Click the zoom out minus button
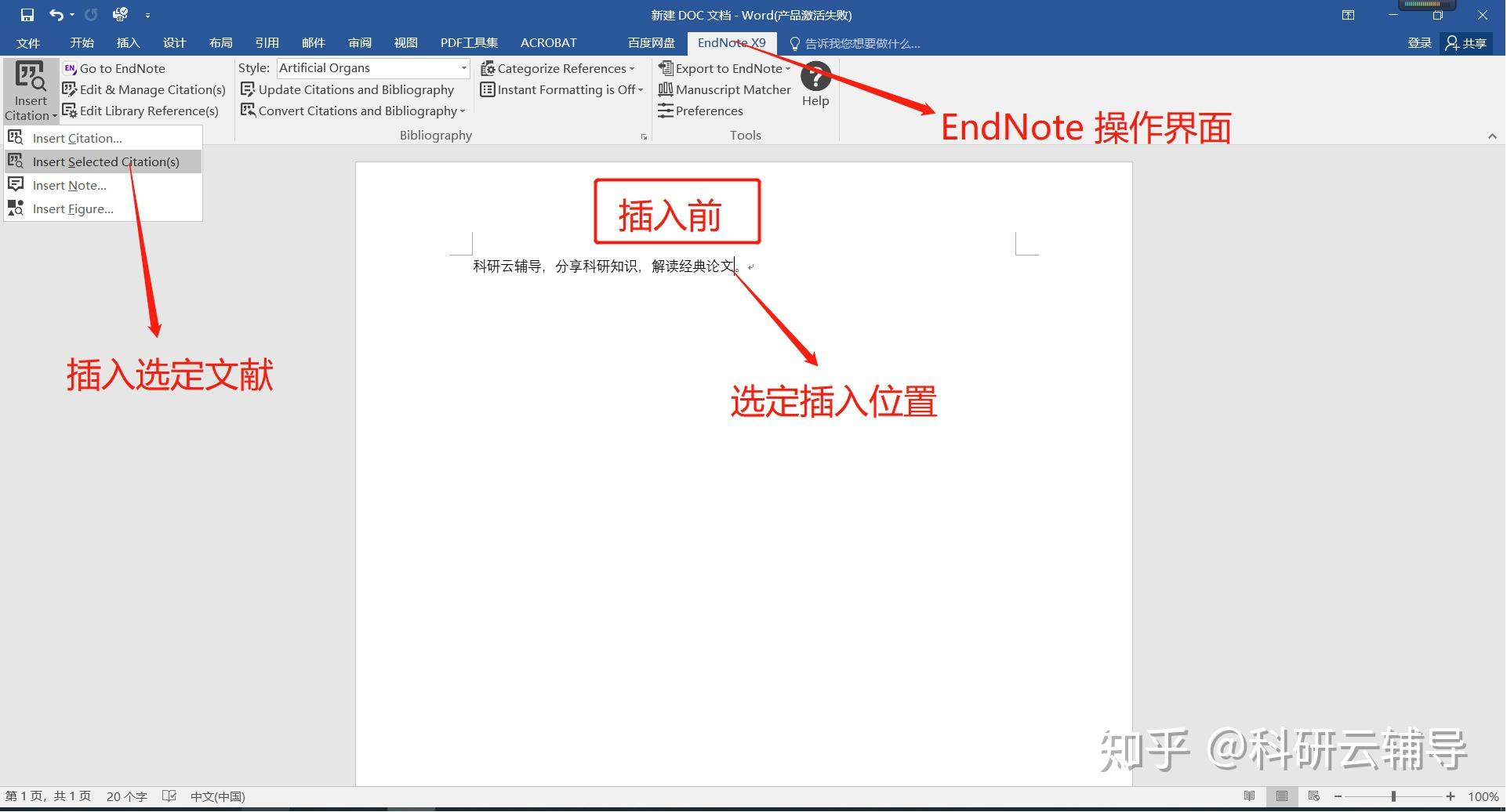Screen dimensions: 1507x812 [1338, 796]
